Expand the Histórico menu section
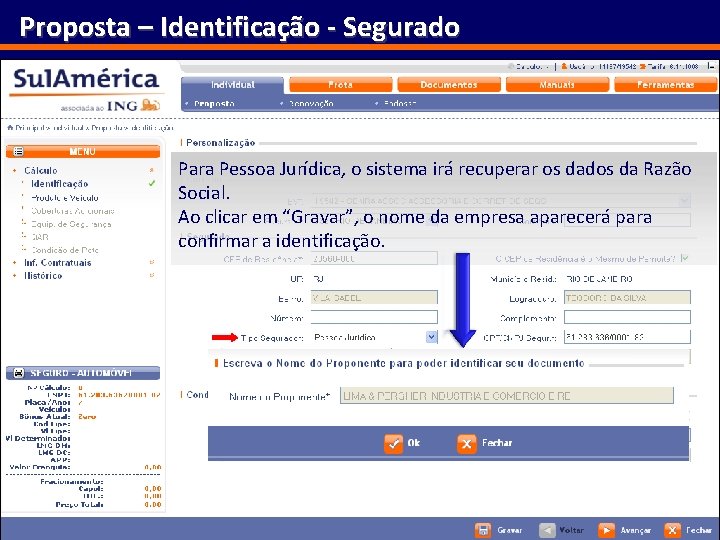Image resolution: width=720 pixels, height=540 pixels. pyautogui.click(x=43, y=276)
